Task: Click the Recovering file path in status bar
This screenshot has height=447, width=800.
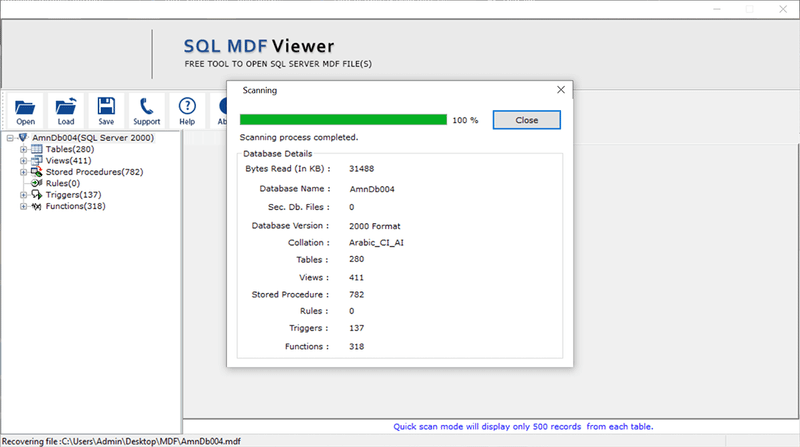Action: 121,441
